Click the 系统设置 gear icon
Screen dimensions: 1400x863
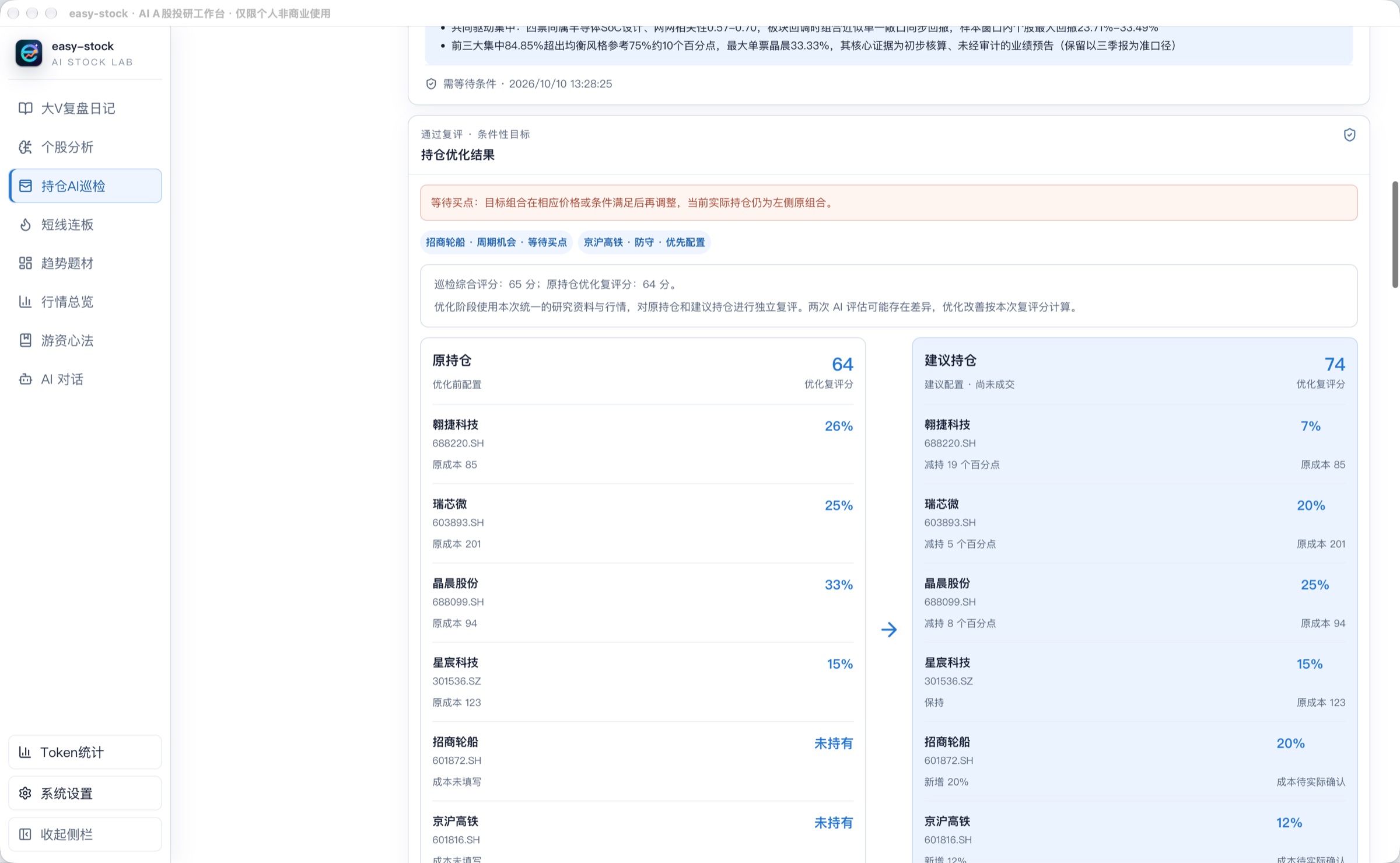coord(25,794)
